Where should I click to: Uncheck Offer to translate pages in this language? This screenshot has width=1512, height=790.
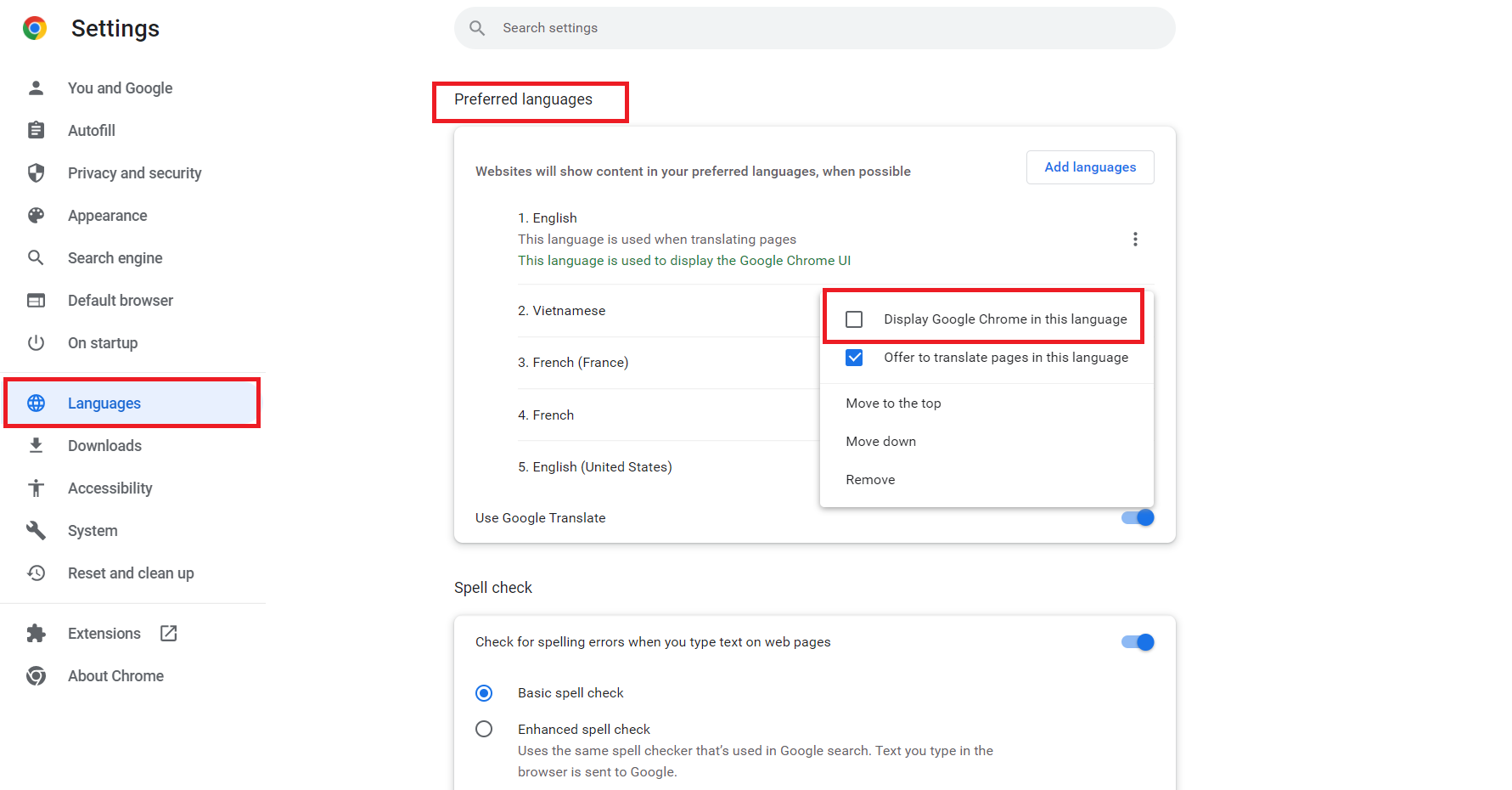pyautogui.click(x=854, y=358)
